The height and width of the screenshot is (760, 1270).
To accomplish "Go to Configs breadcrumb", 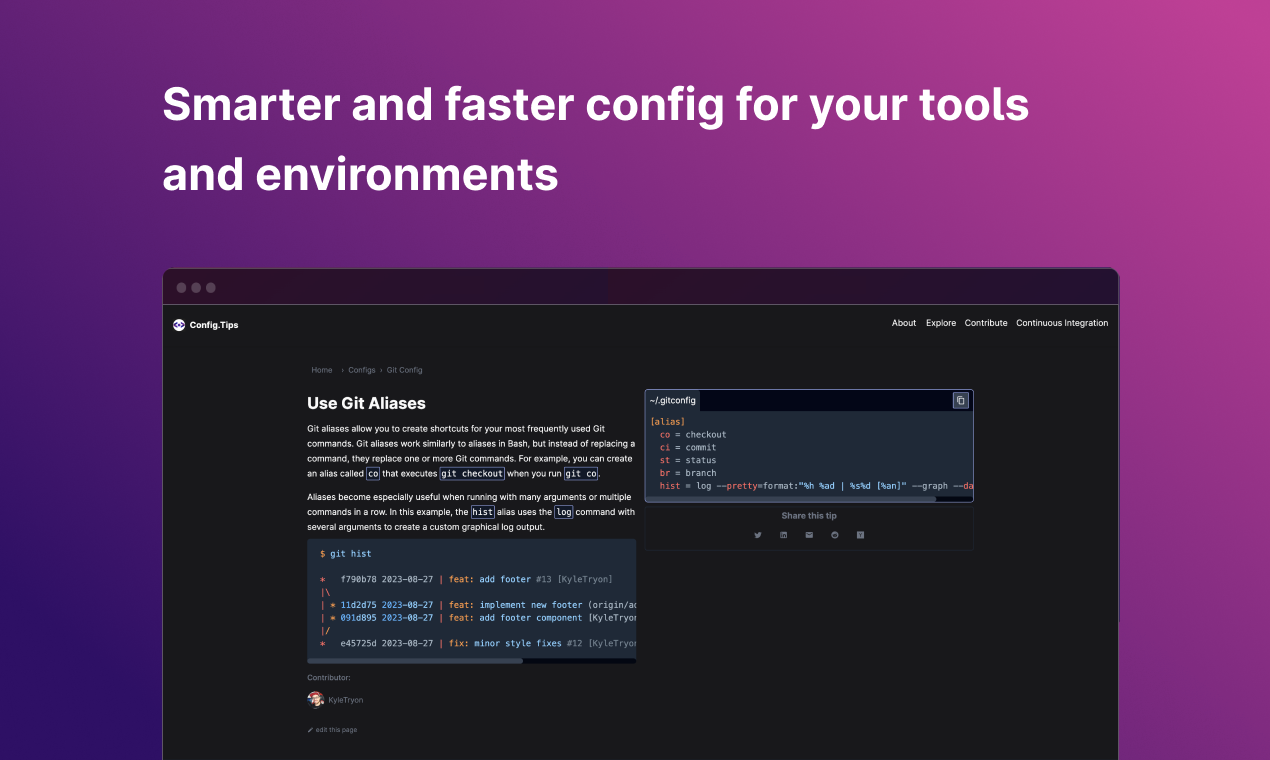I will coord(362,370).
